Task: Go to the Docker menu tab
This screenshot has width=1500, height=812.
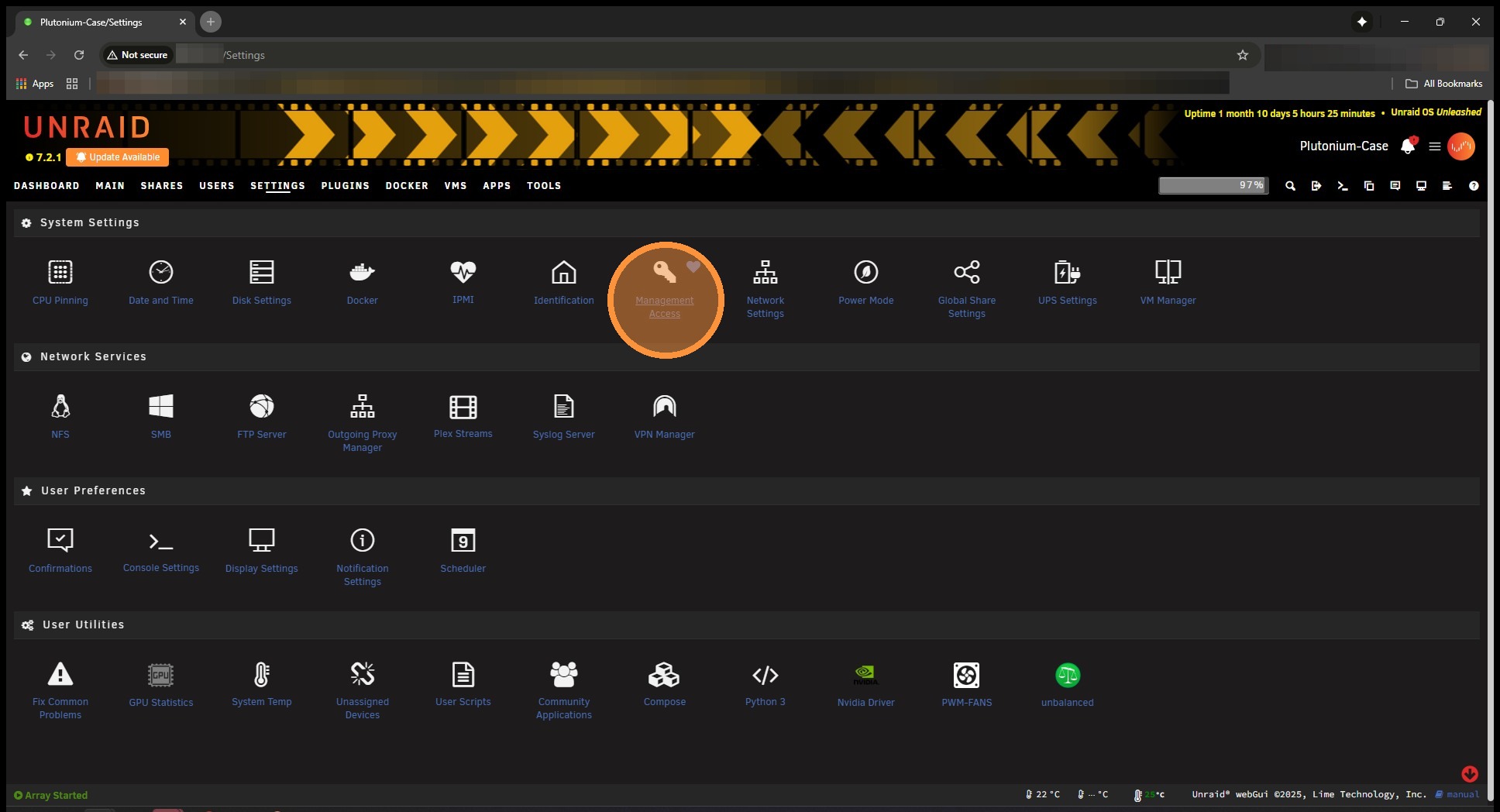Action: click(407, 186)
